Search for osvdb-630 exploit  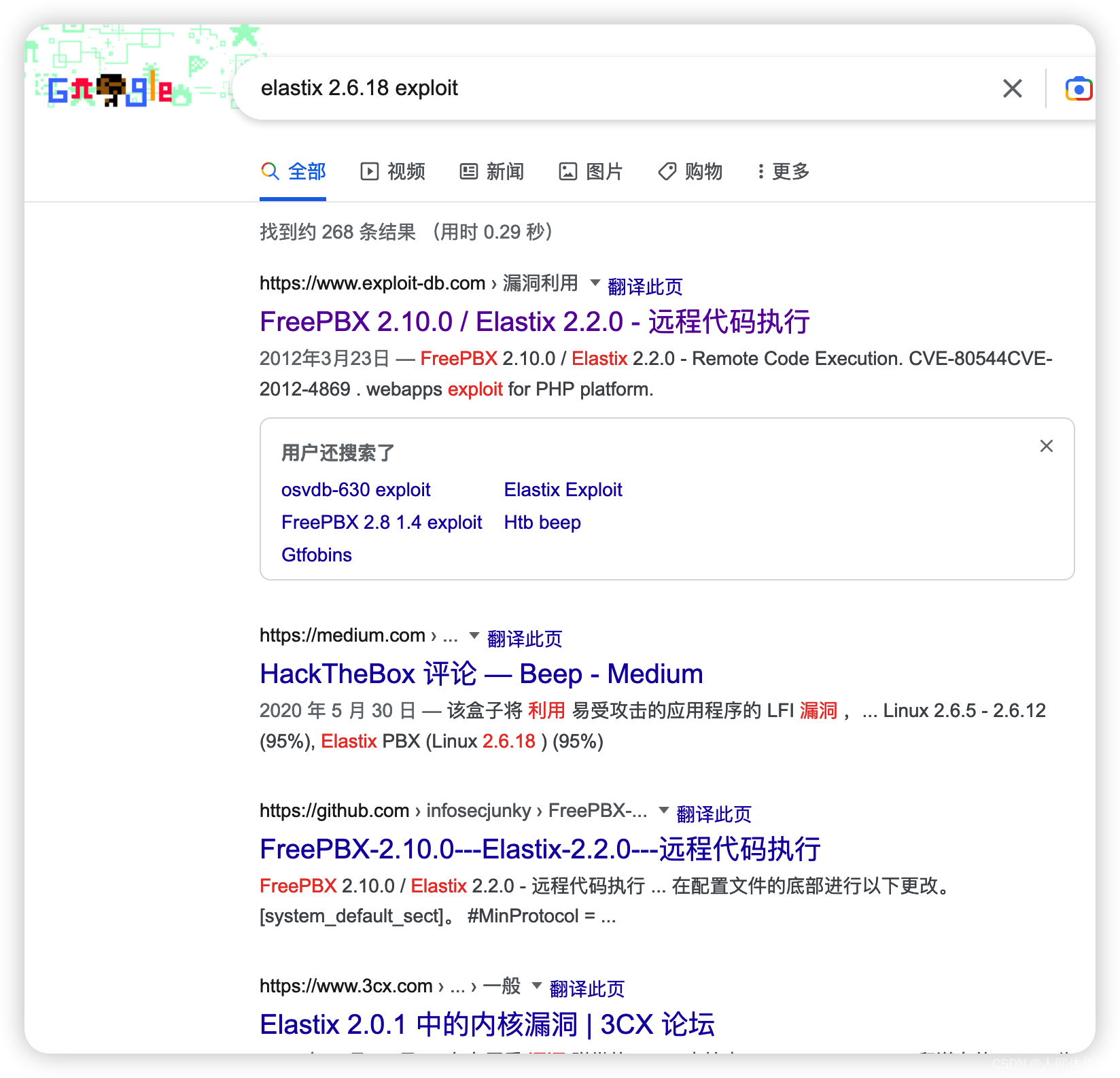356,489
